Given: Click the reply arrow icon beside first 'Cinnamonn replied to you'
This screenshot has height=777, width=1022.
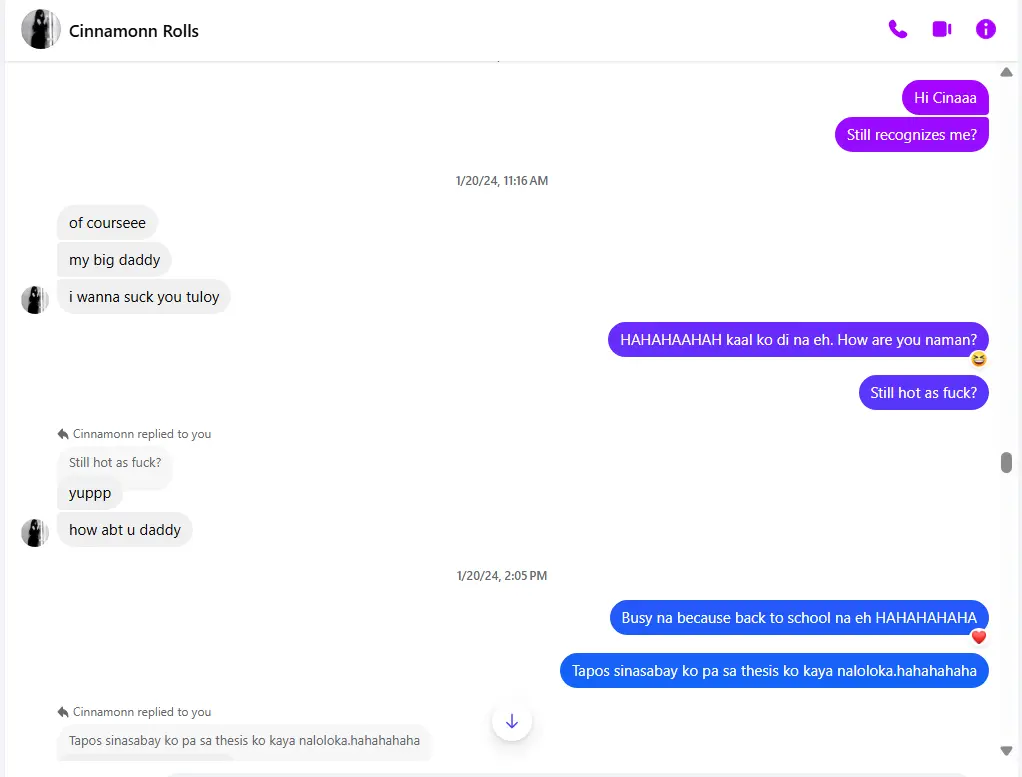Looking at the screenshot, I should point(63,434).
